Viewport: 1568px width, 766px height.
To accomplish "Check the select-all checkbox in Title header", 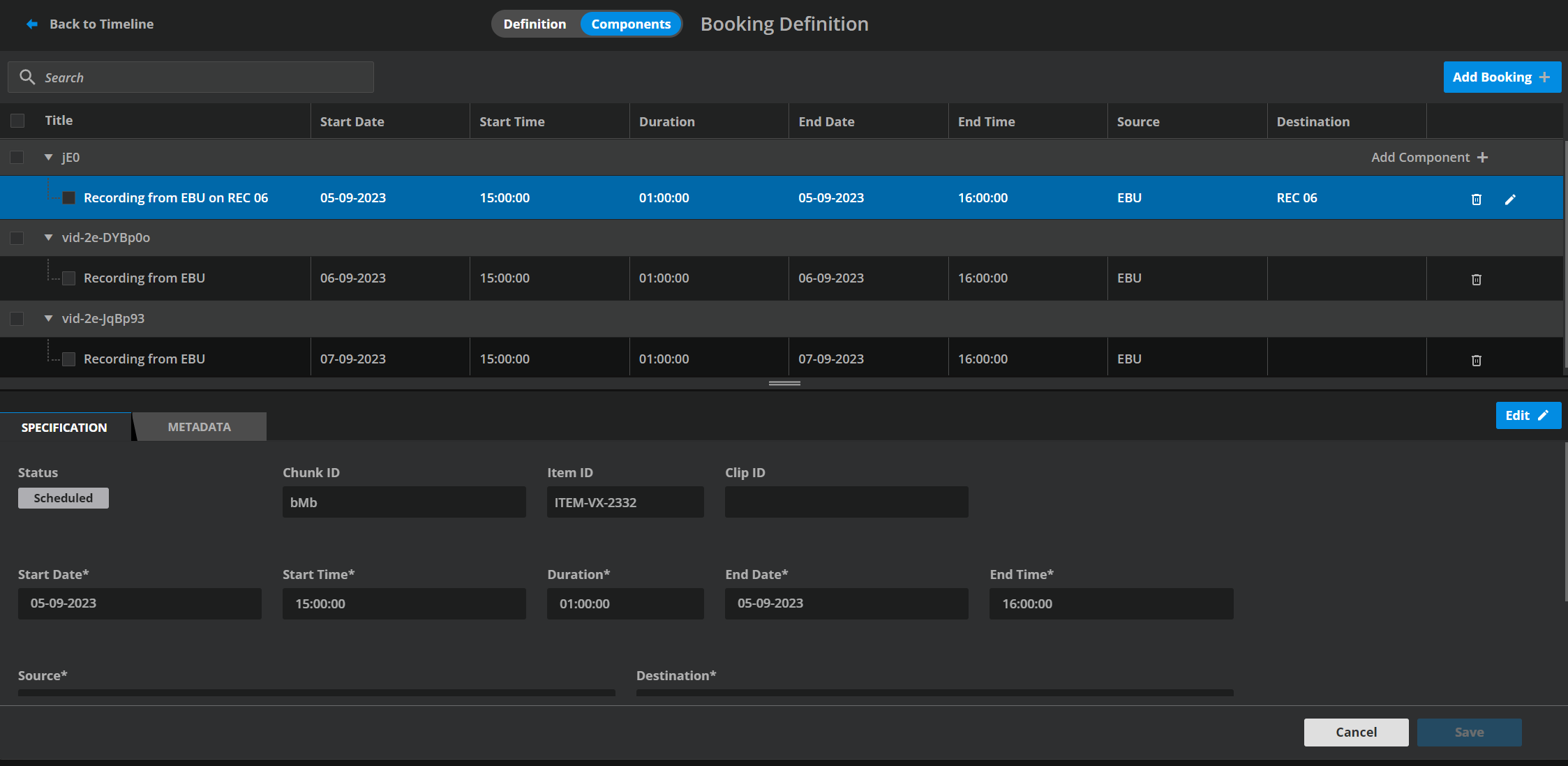I will 17,121.
